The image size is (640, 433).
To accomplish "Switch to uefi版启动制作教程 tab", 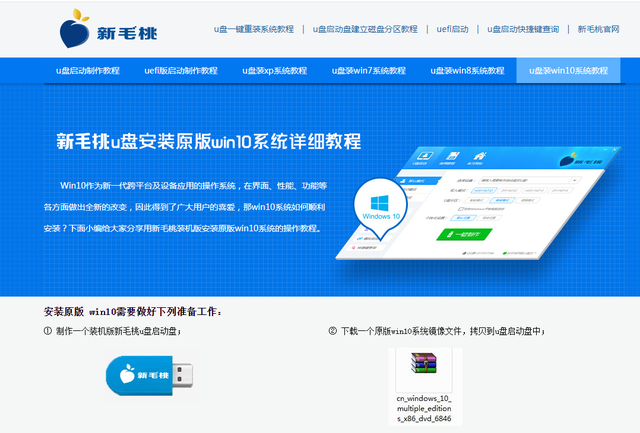I will 181,71.
